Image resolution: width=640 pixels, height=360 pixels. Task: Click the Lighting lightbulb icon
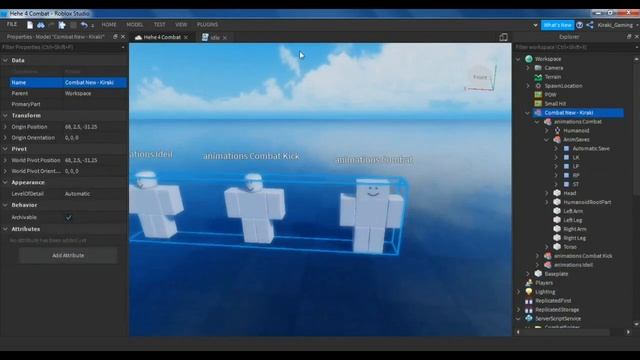529,291
